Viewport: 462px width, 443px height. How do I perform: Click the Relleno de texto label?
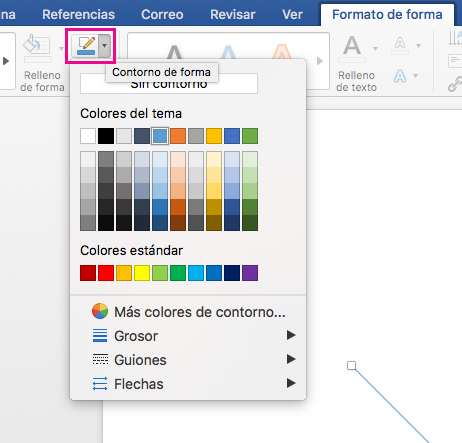[x=356, y=81]
